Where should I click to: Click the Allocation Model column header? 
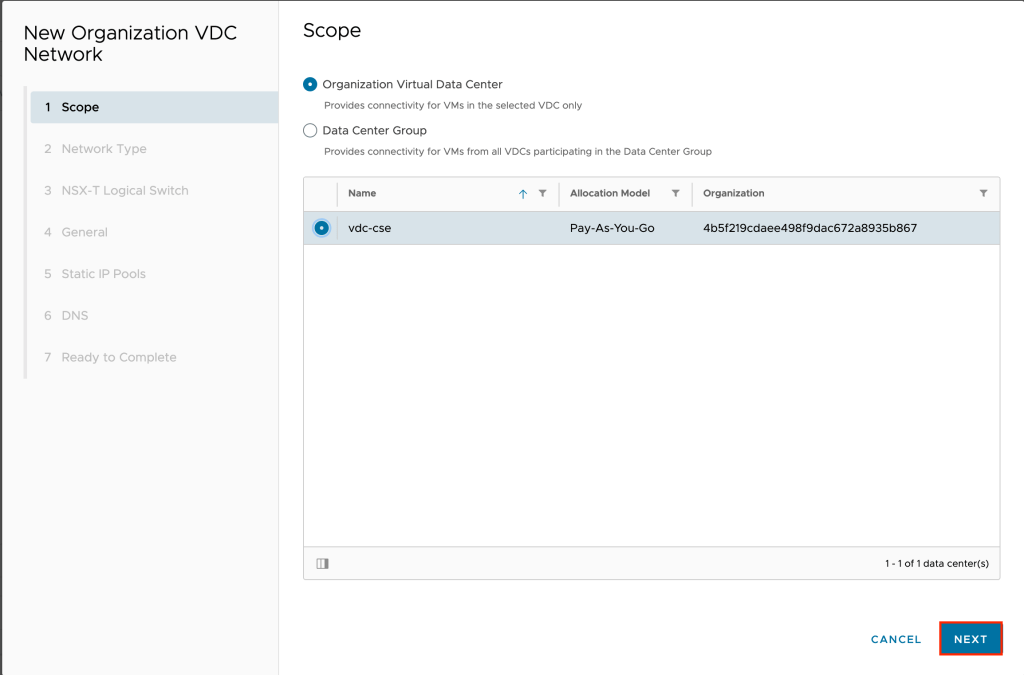pyautogui.click(x=610, y=194)
